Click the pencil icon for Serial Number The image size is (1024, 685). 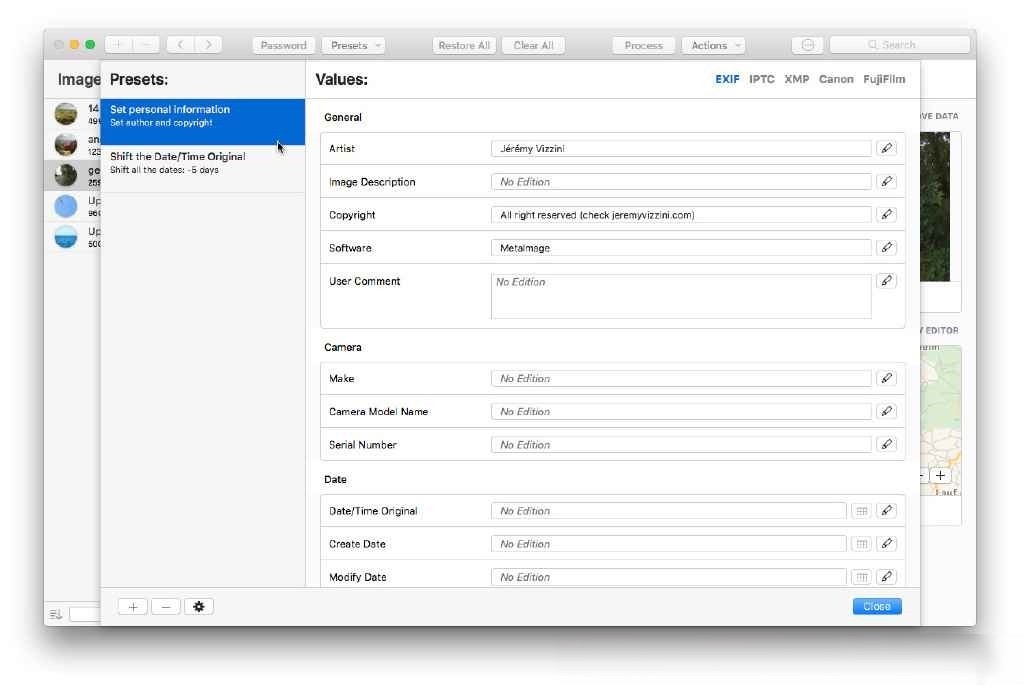pos(886,444)
